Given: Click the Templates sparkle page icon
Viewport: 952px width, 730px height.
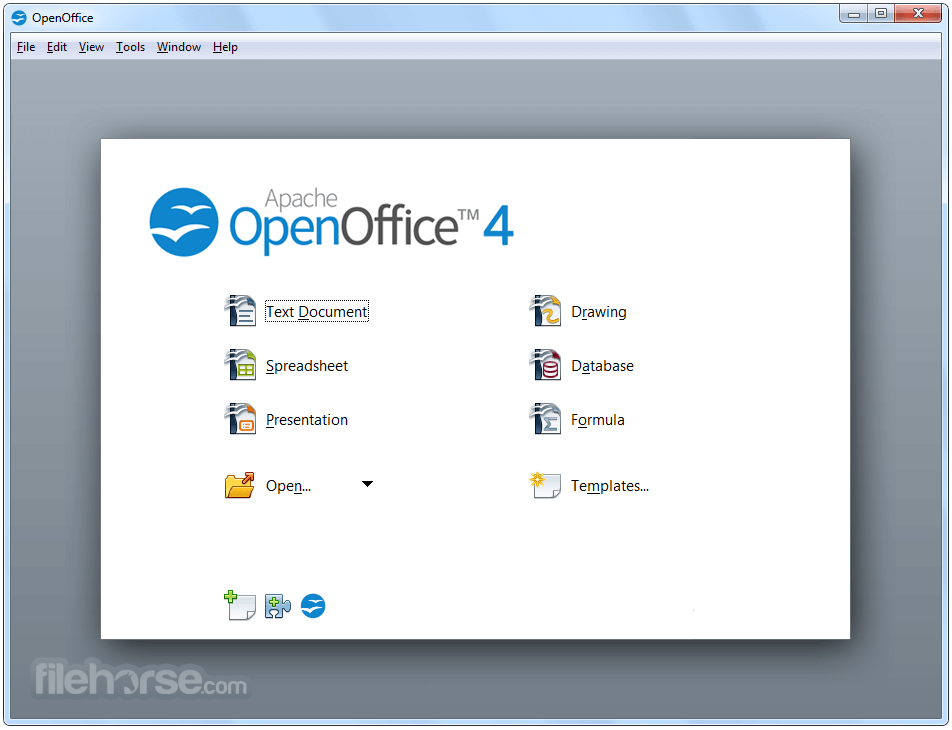Looking at the screenshot, I should click(x=545, y=485).
